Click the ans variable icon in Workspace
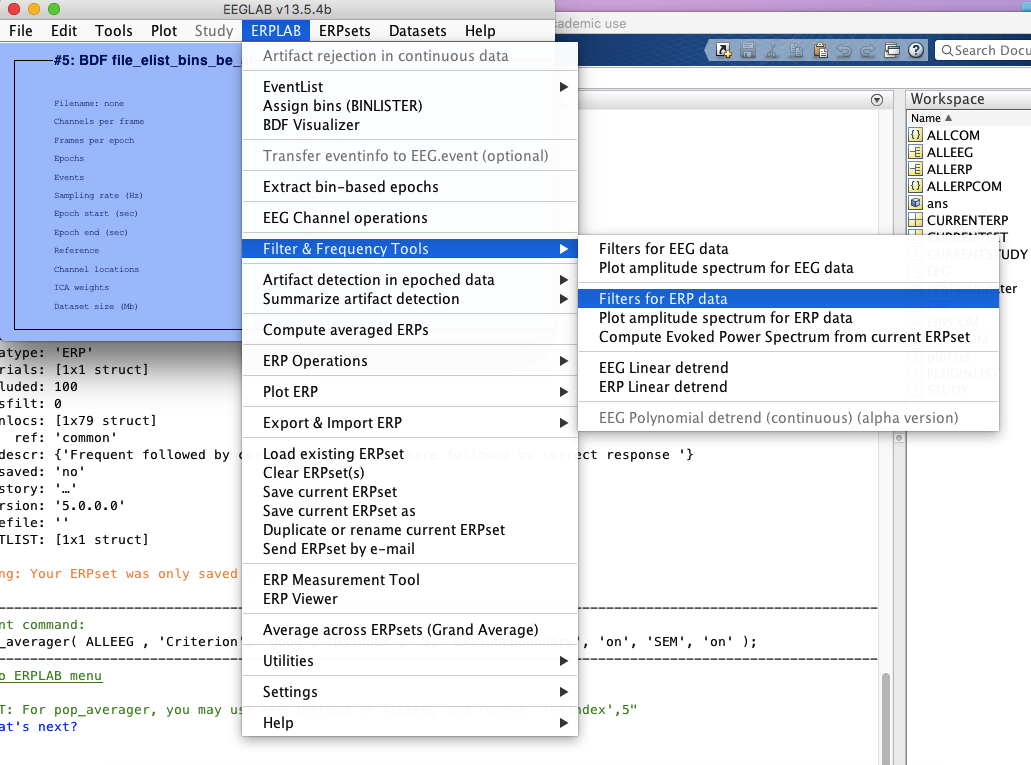Viewport: 1031px width, 765px height. (x=915, y=203)
